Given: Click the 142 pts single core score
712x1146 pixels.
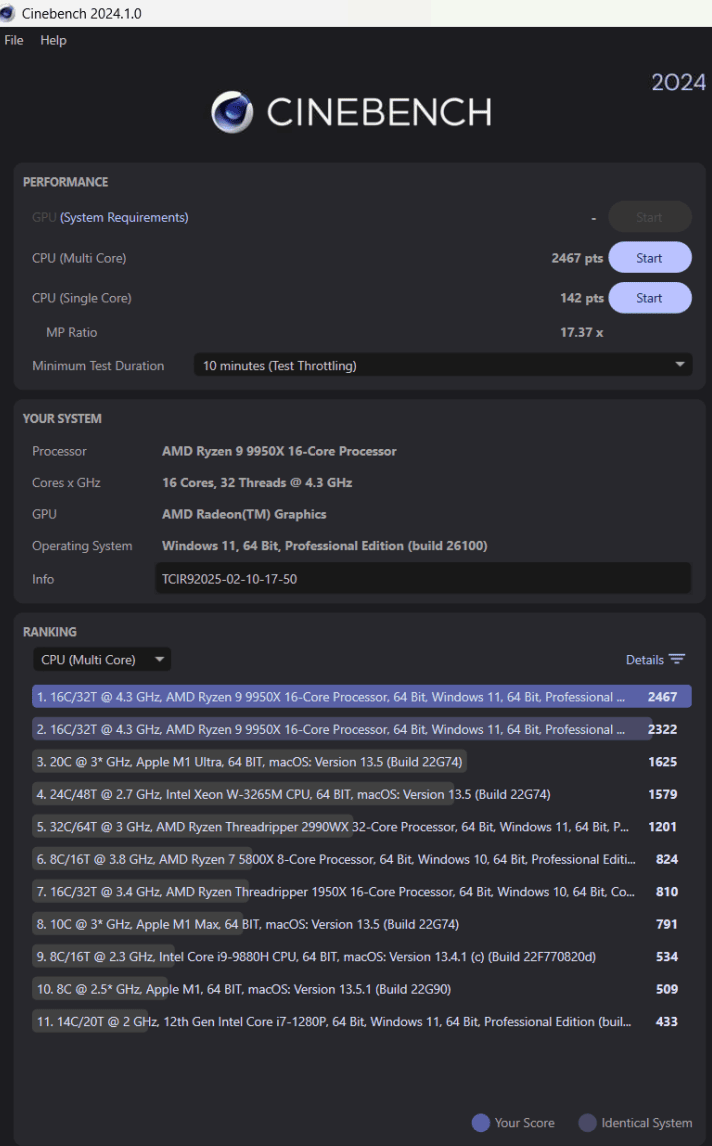Looking at the screenshot, I should point(582,298).
